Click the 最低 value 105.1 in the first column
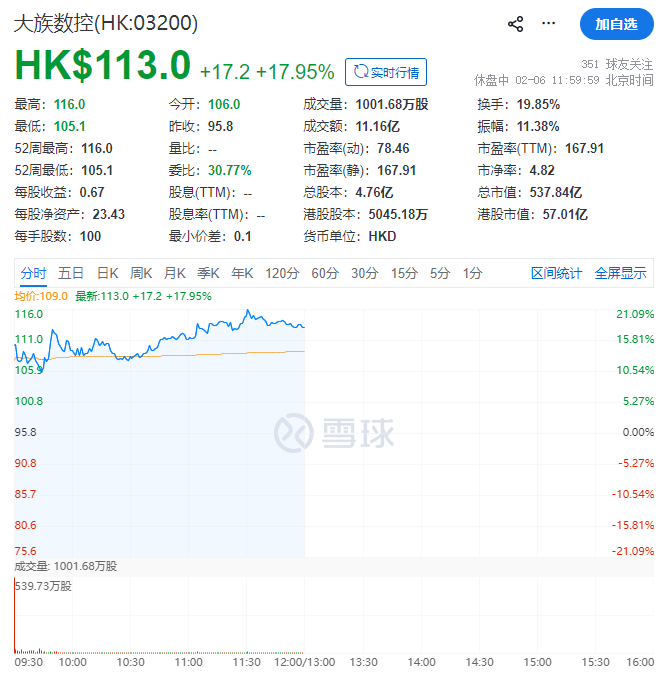Viewport: 664px width, 685px height. click(69, 126)
